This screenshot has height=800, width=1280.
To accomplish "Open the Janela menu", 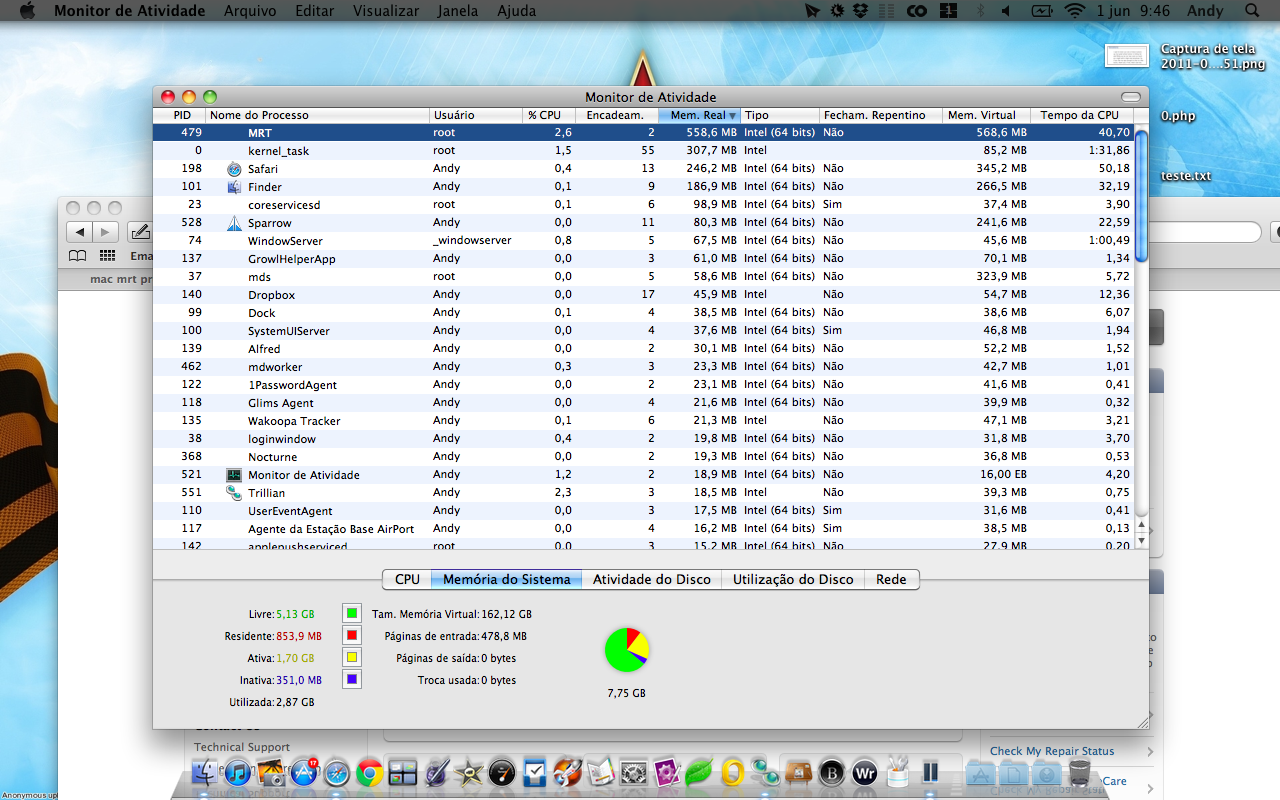I will 458,11.
